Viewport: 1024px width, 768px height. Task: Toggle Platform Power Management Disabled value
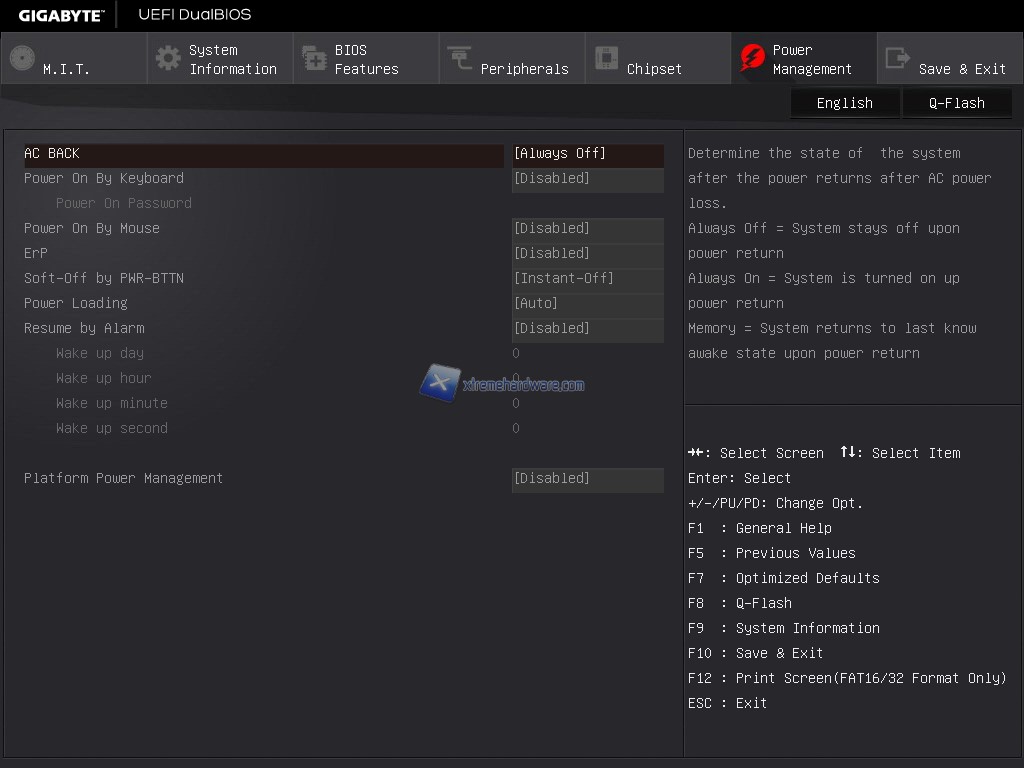coord(587,478)
